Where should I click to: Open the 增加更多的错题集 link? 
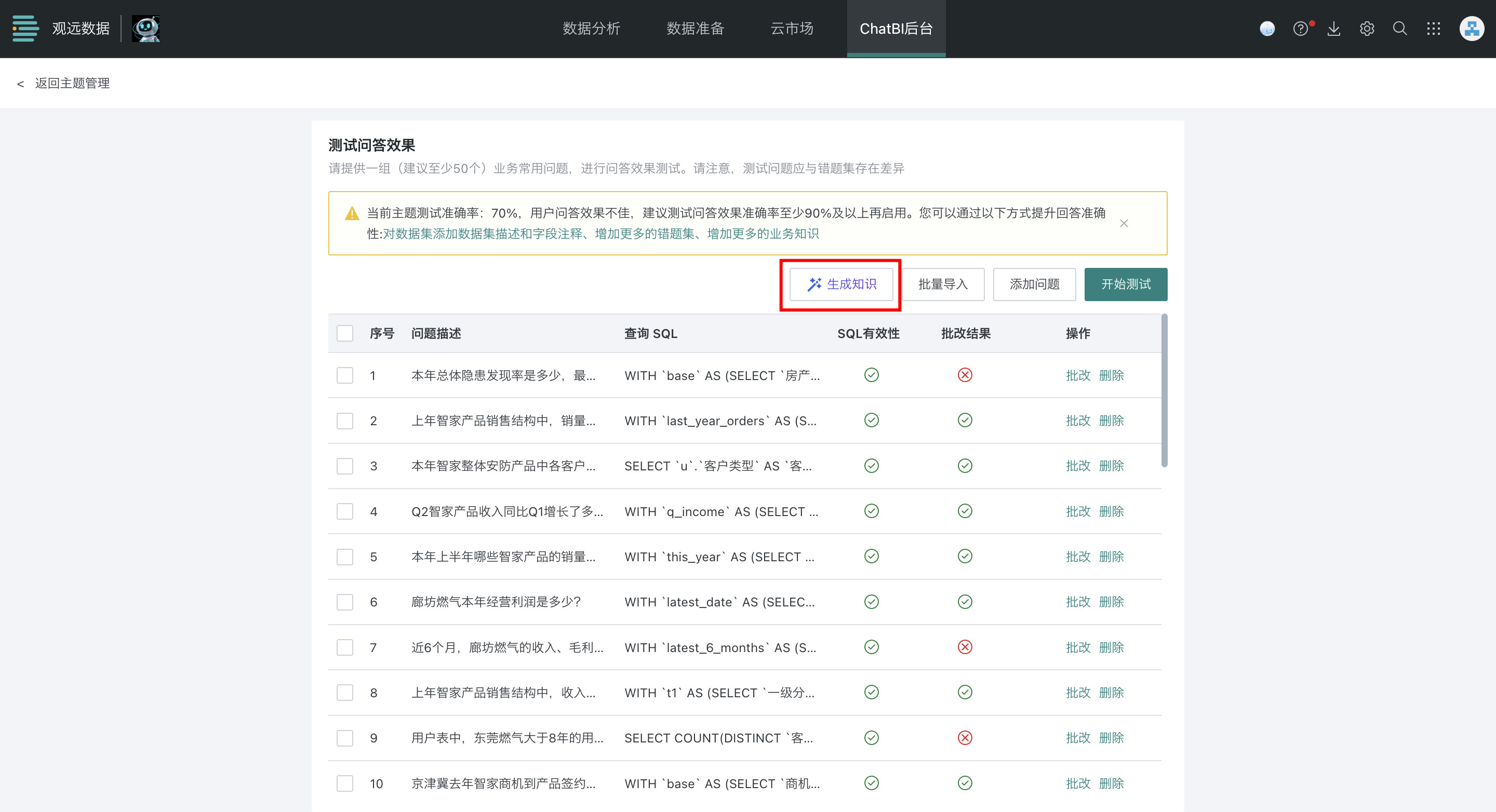[x=645, y=234]
